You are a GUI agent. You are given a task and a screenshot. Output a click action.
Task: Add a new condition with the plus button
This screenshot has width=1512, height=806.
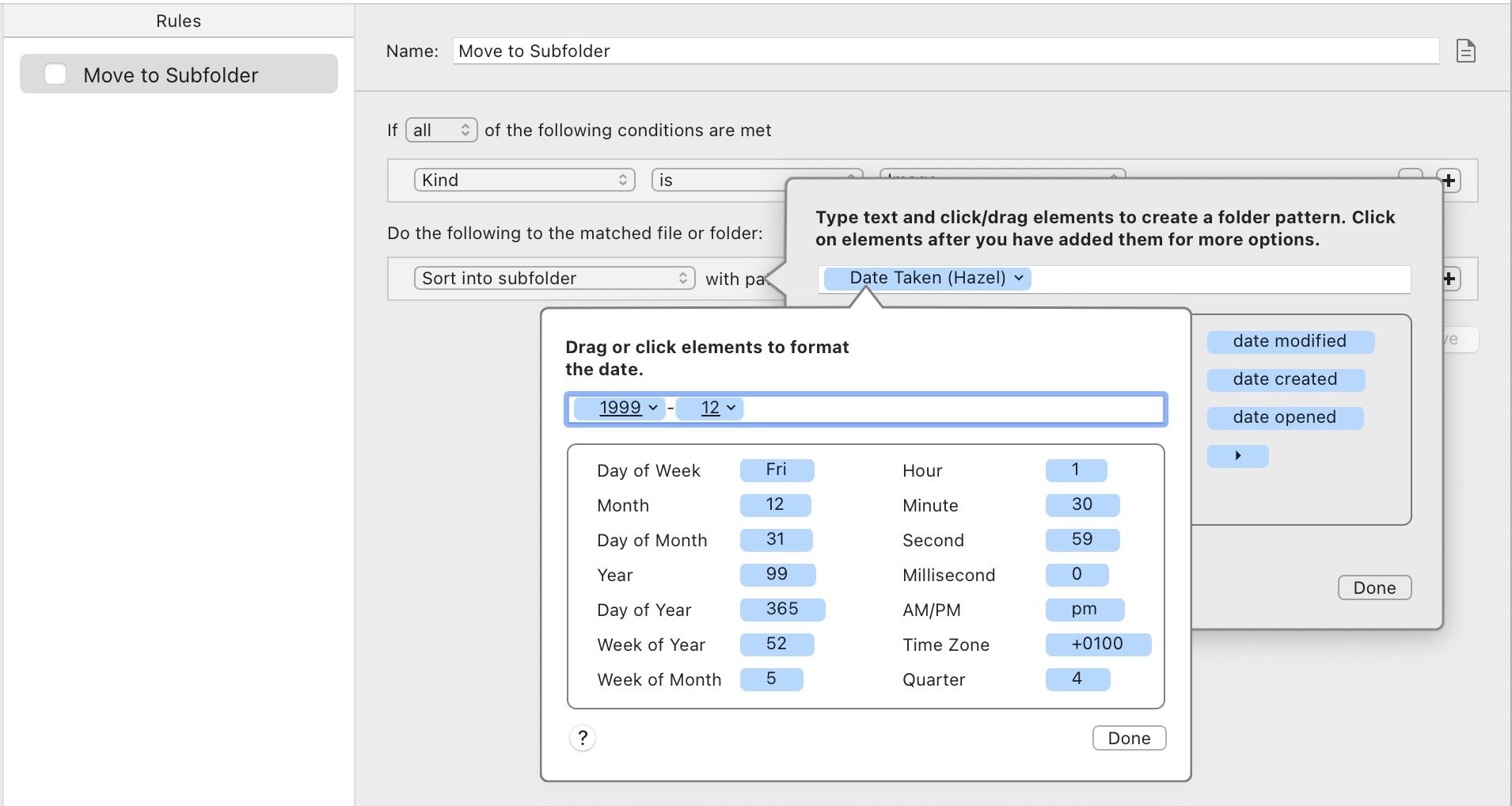[x=1450, y=180]
